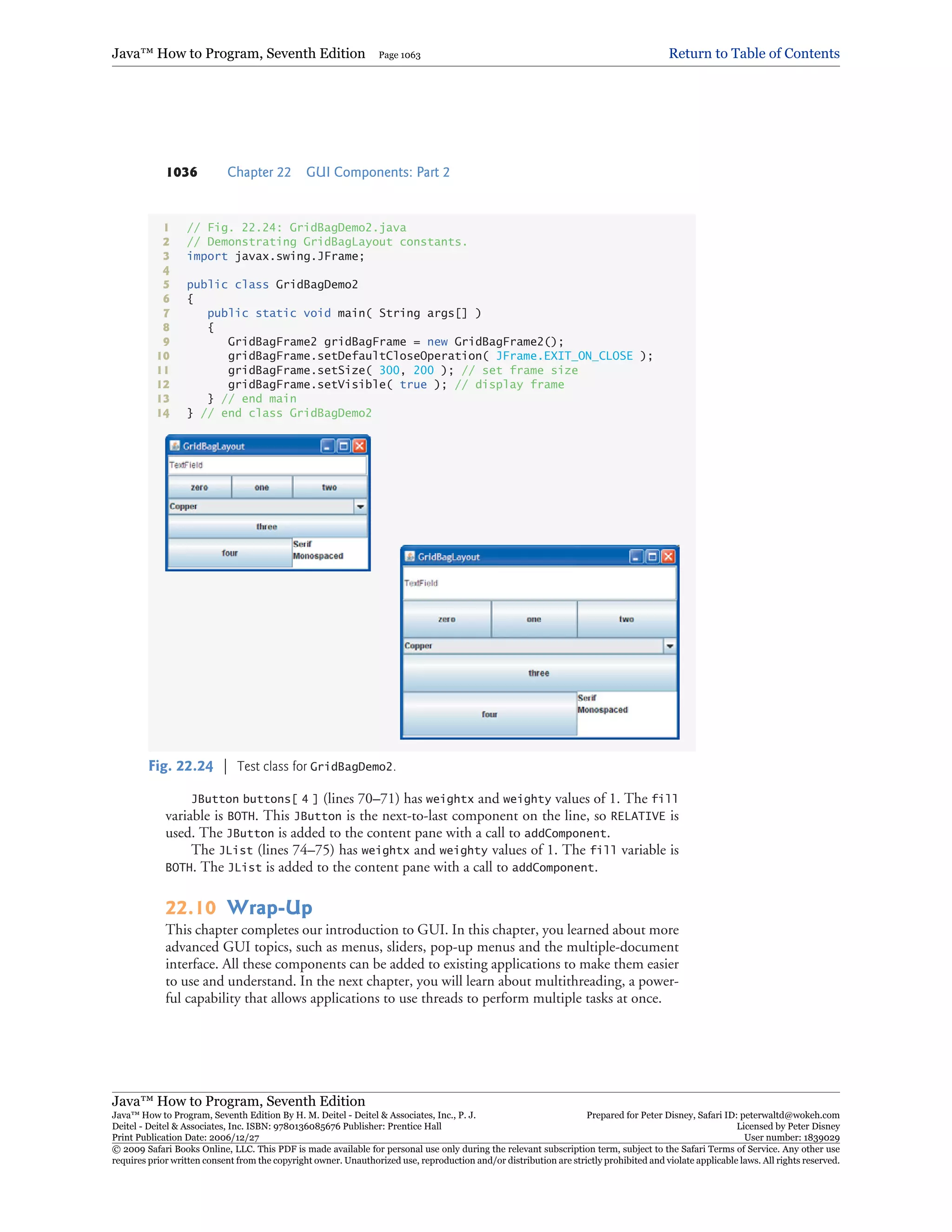This screenshot has height=1232, width=952.
Task: Maximize the small GridBagLayout window
Action: 344,446
